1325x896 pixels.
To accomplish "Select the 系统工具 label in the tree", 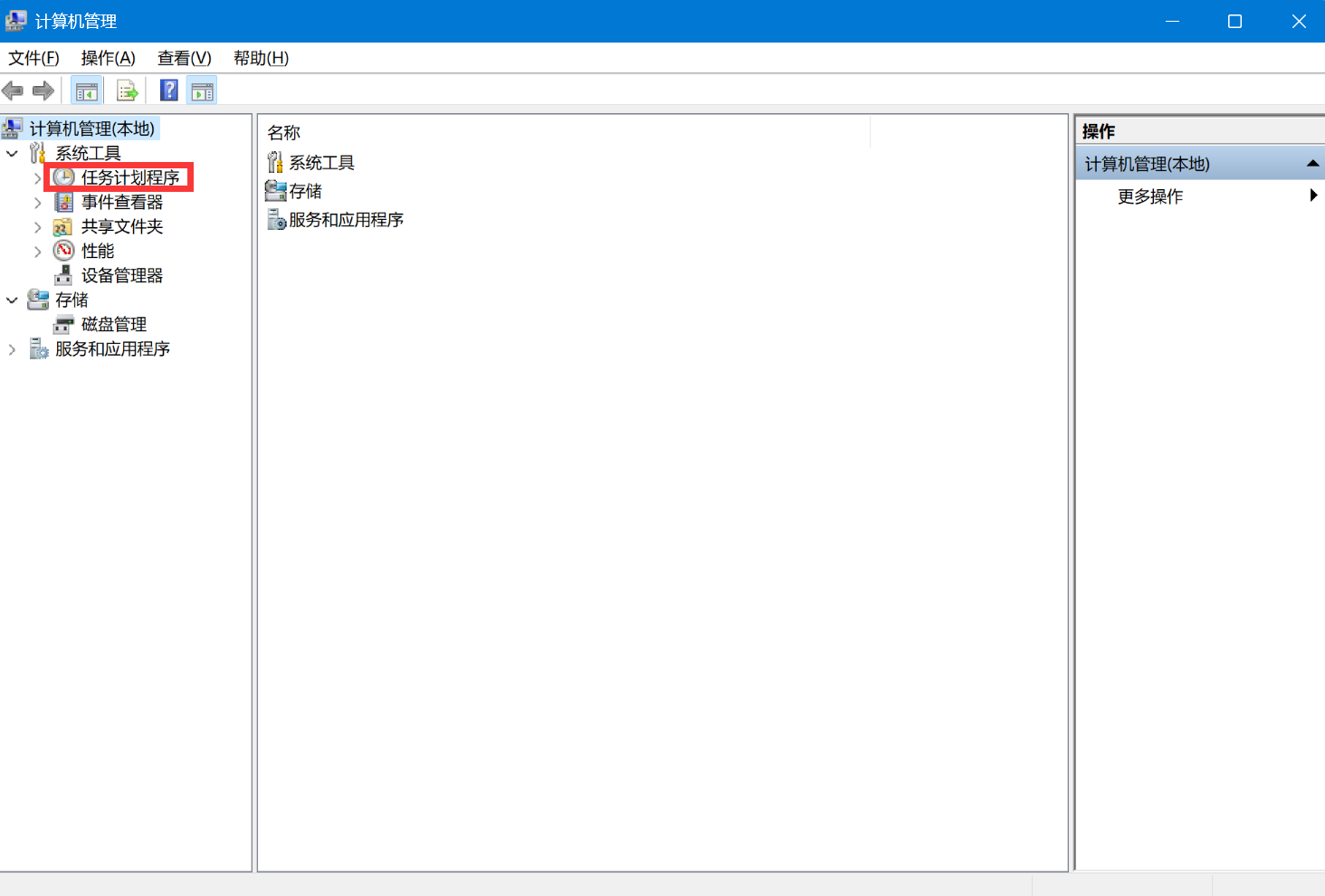I will 88,153.
